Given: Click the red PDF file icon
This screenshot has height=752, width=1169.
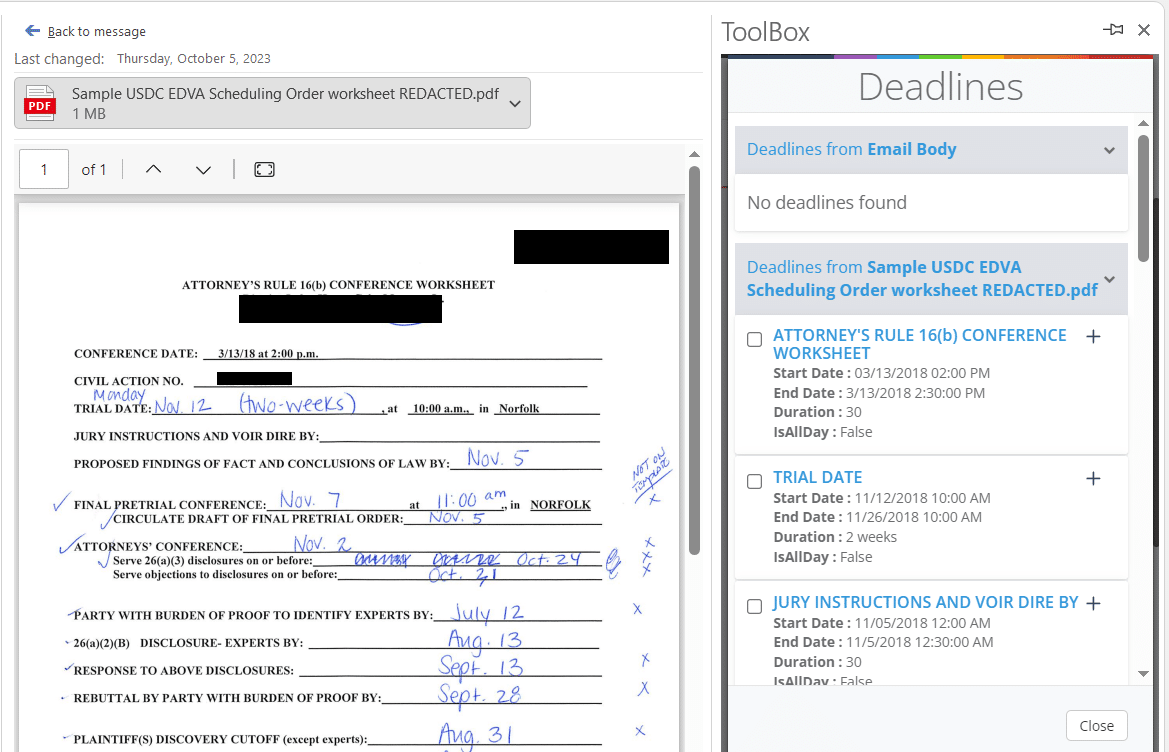Looking at the screenshot, I should pos(40,104).
